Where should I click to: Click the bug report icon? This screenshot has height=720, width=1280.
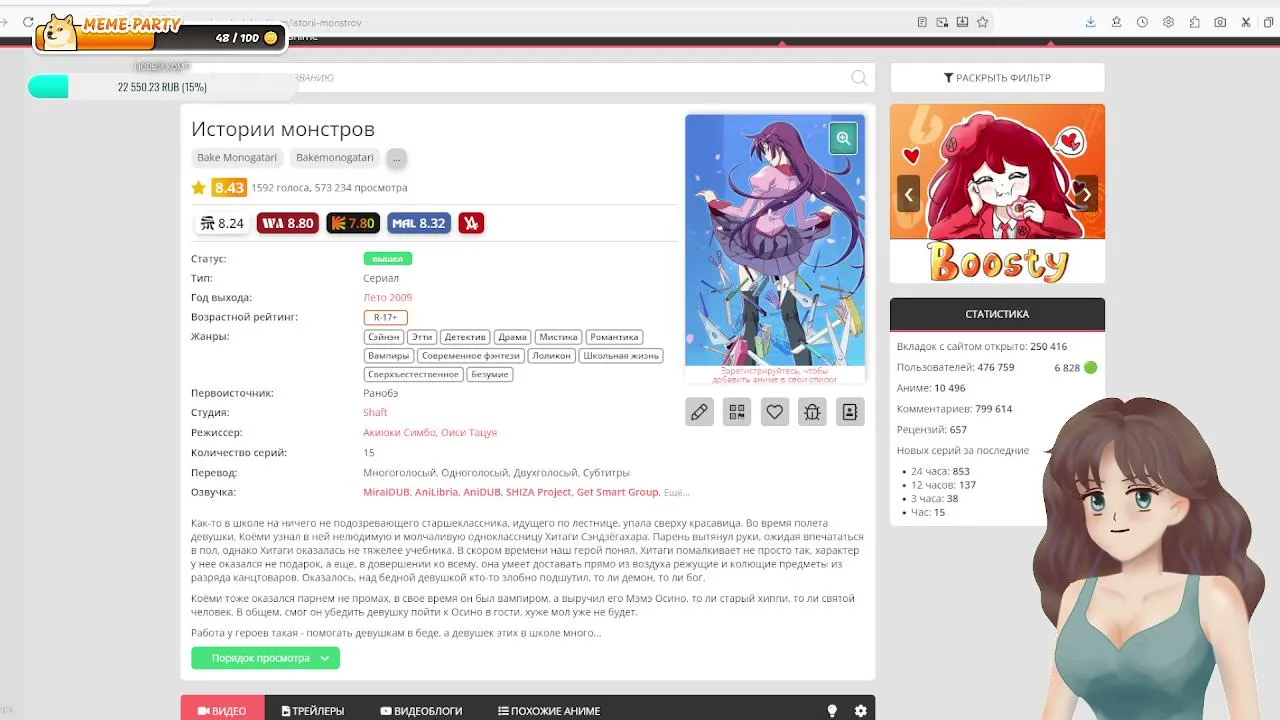812,411
